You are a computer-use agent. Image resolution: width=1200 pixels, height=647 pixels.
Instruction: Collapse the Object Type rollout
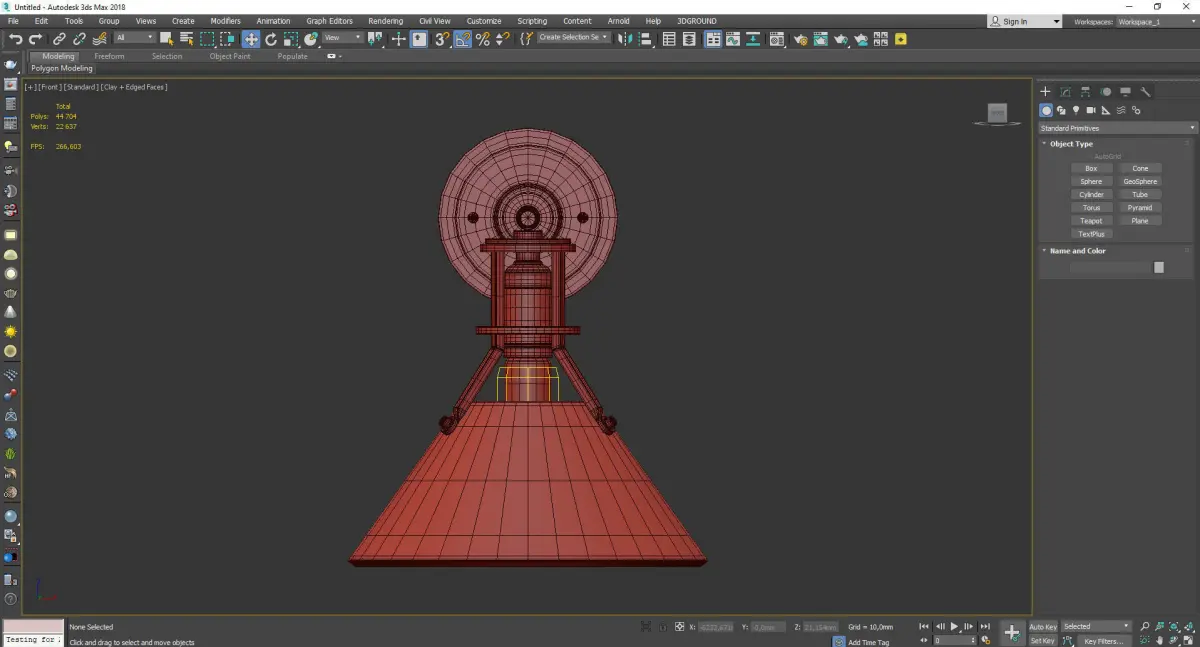click(1071, 144)
